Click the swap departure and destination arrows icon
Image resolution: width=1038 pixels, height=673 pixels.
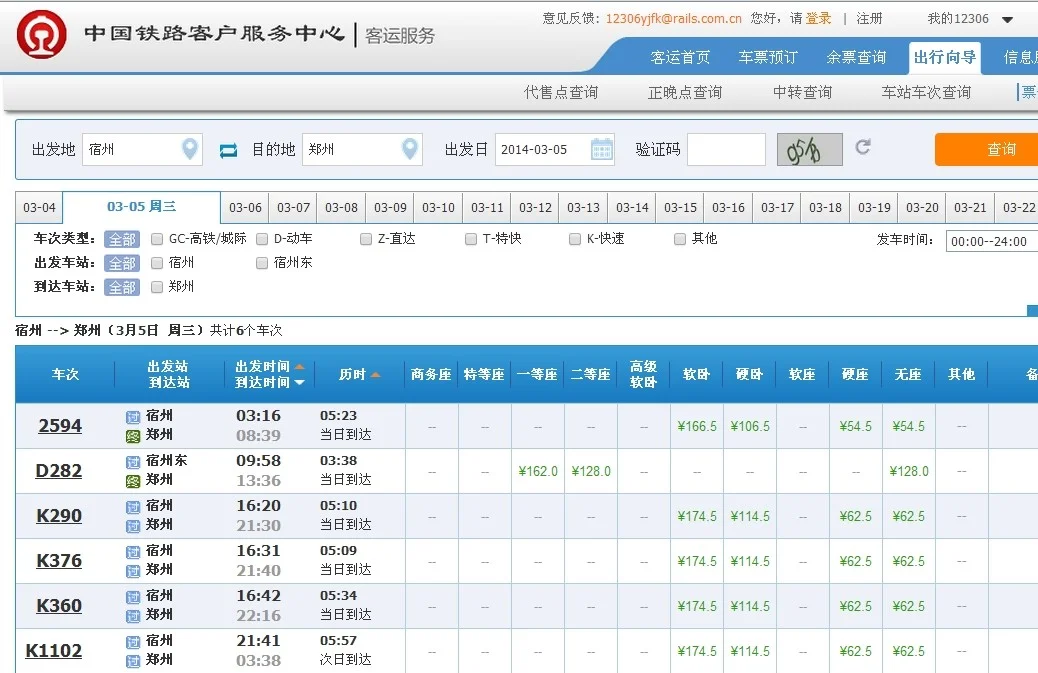(227, 148)
